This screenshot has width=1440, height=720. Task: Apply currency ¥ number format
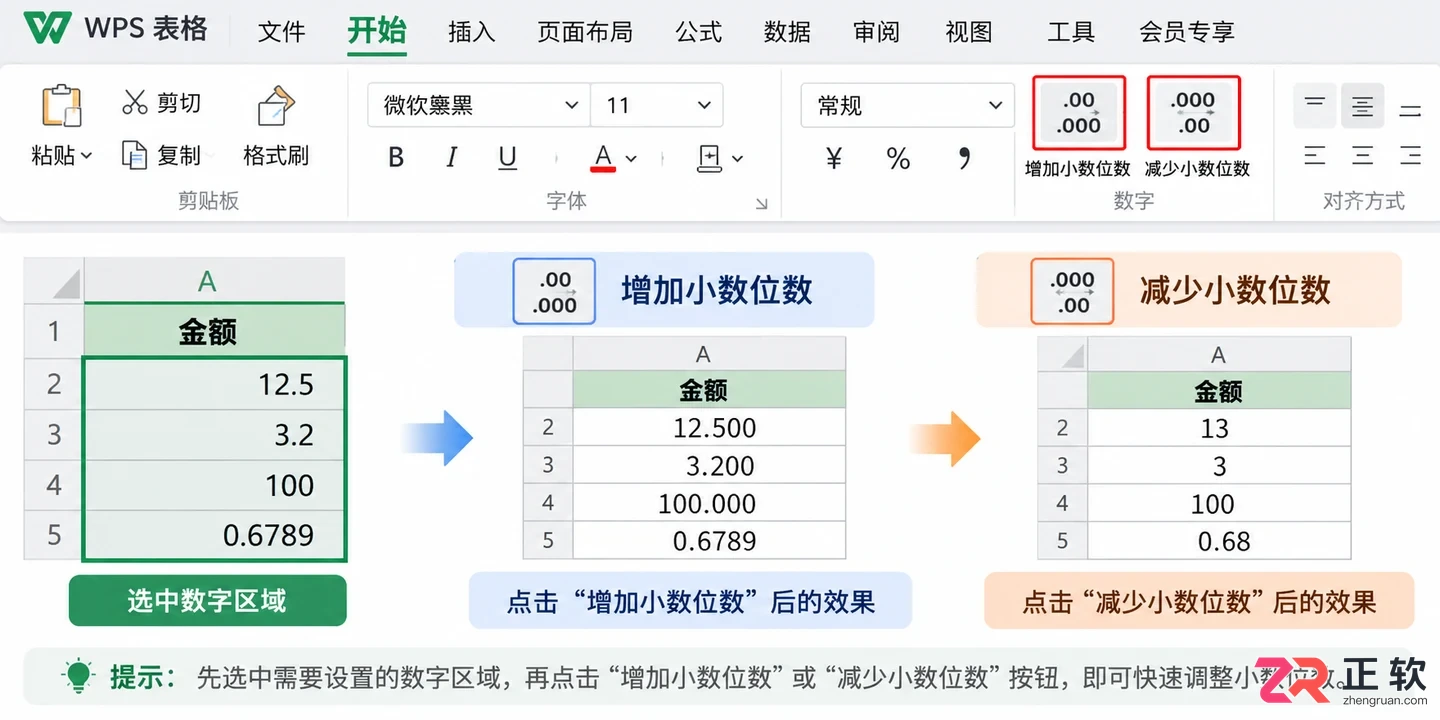tap(833, 158)
